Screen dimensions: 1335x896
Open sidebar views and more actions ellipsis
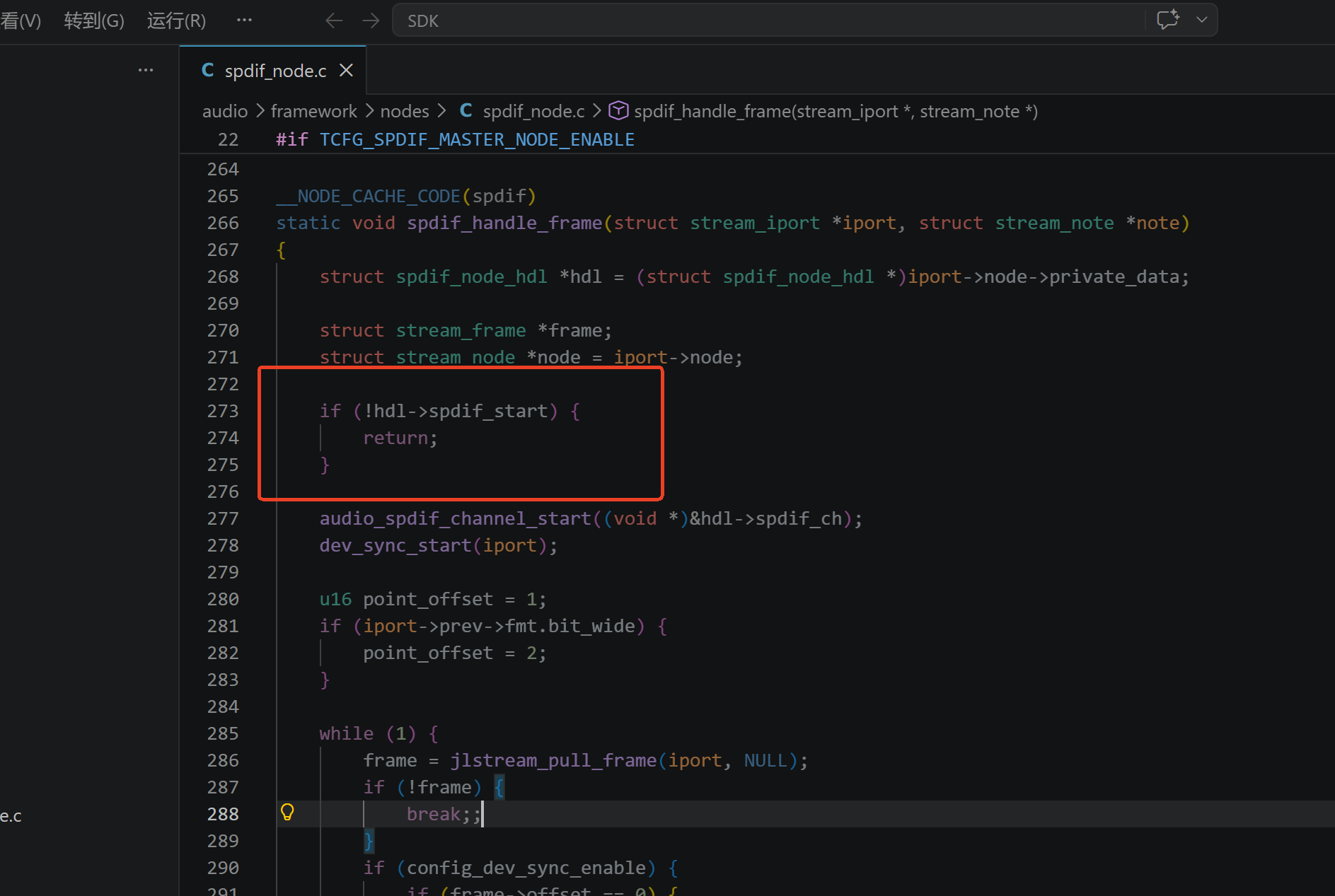coord(146,70)
